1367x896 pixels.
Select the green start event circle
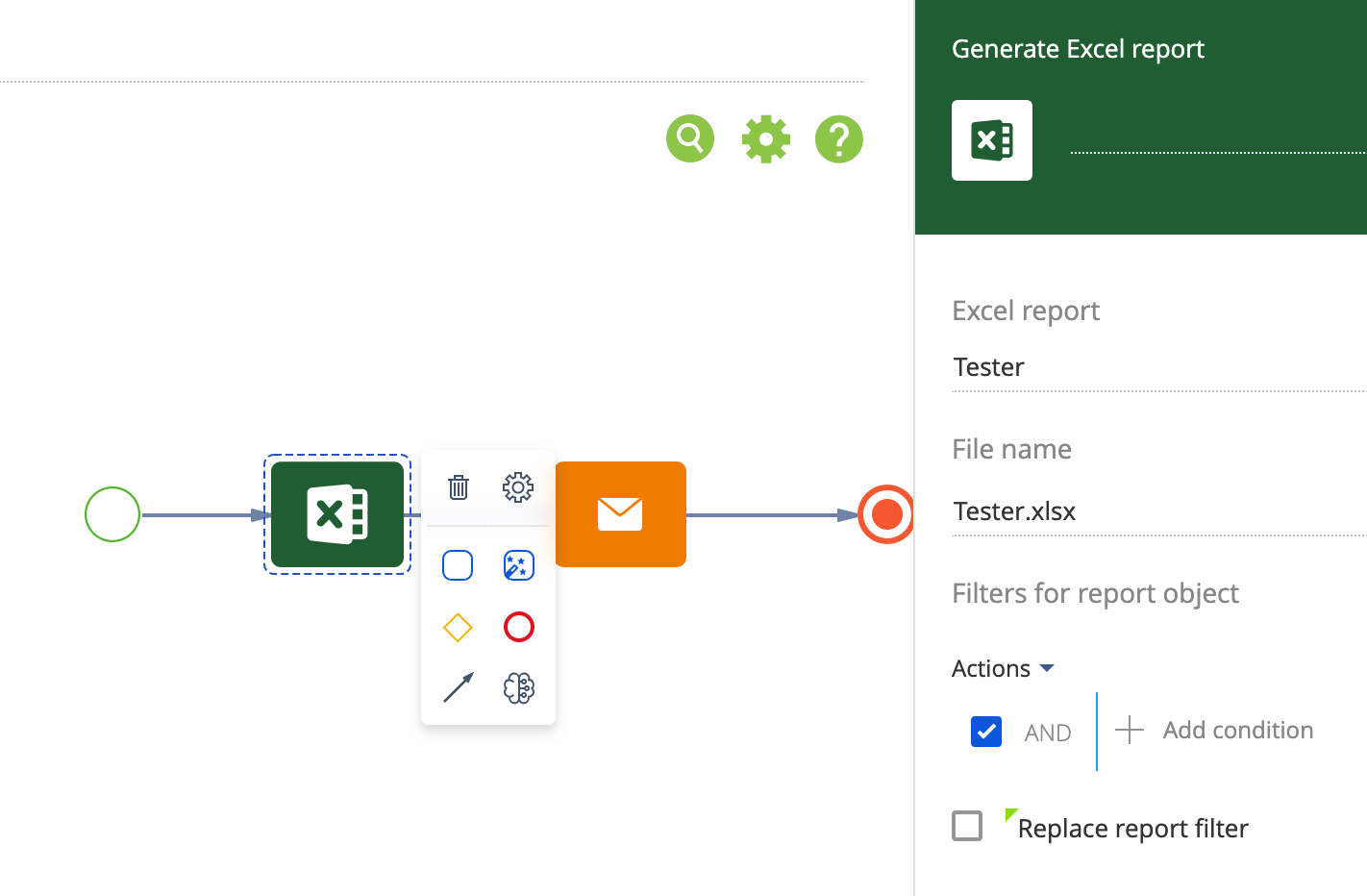(112, 514)
